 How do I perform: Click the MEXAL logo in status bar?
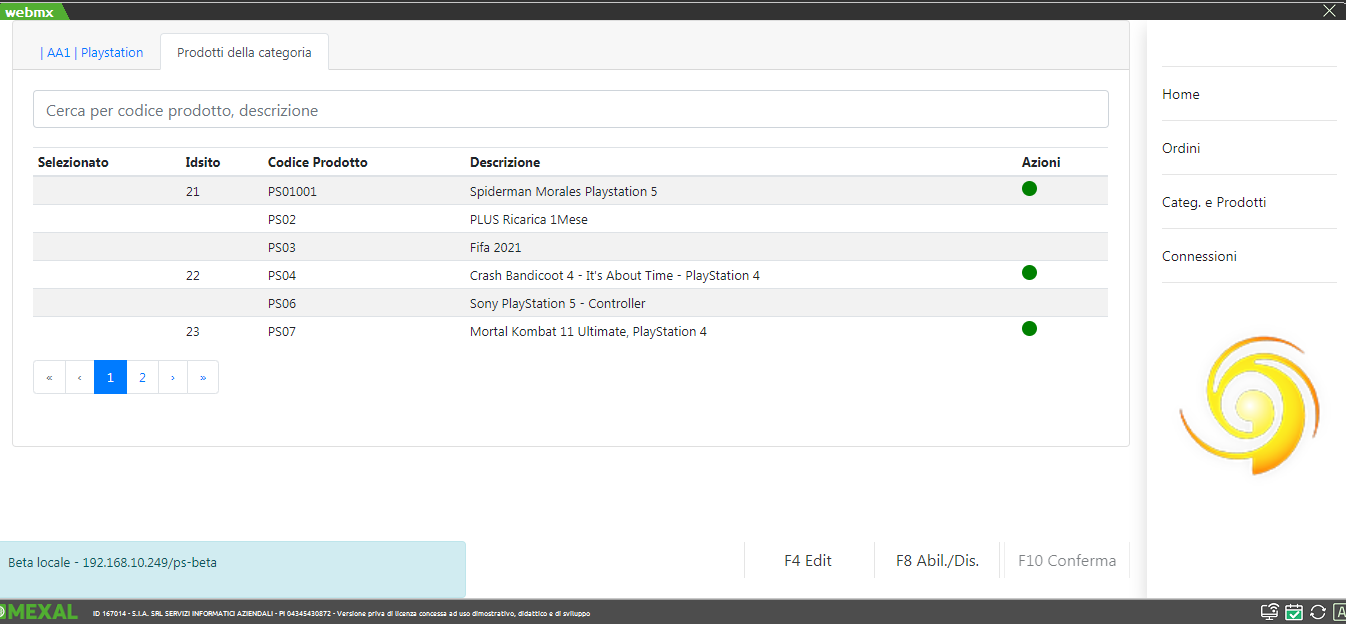[x=40, y=612]
